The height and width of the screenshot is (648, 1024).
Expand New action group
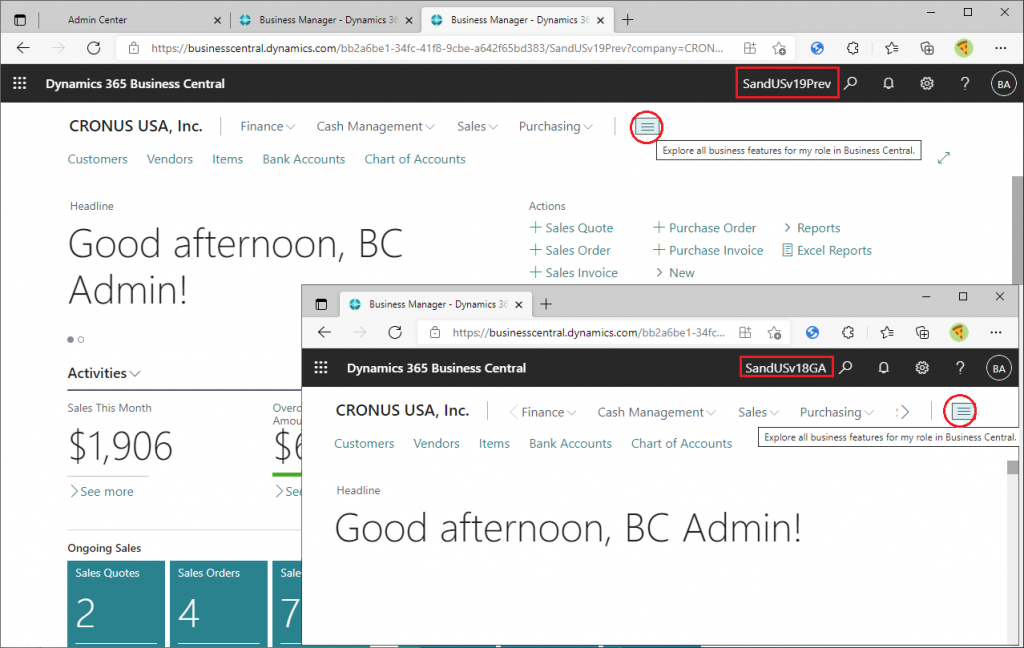point(675,272)
